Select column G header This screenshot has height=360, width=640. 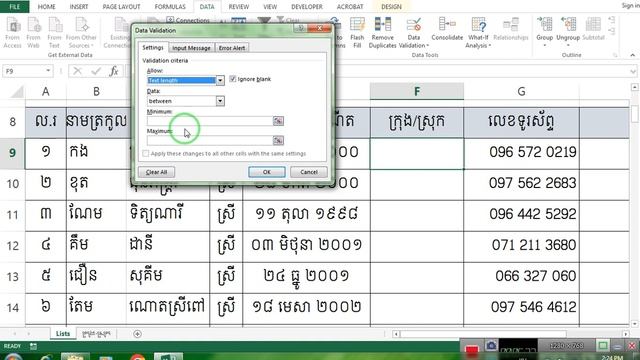521,91
